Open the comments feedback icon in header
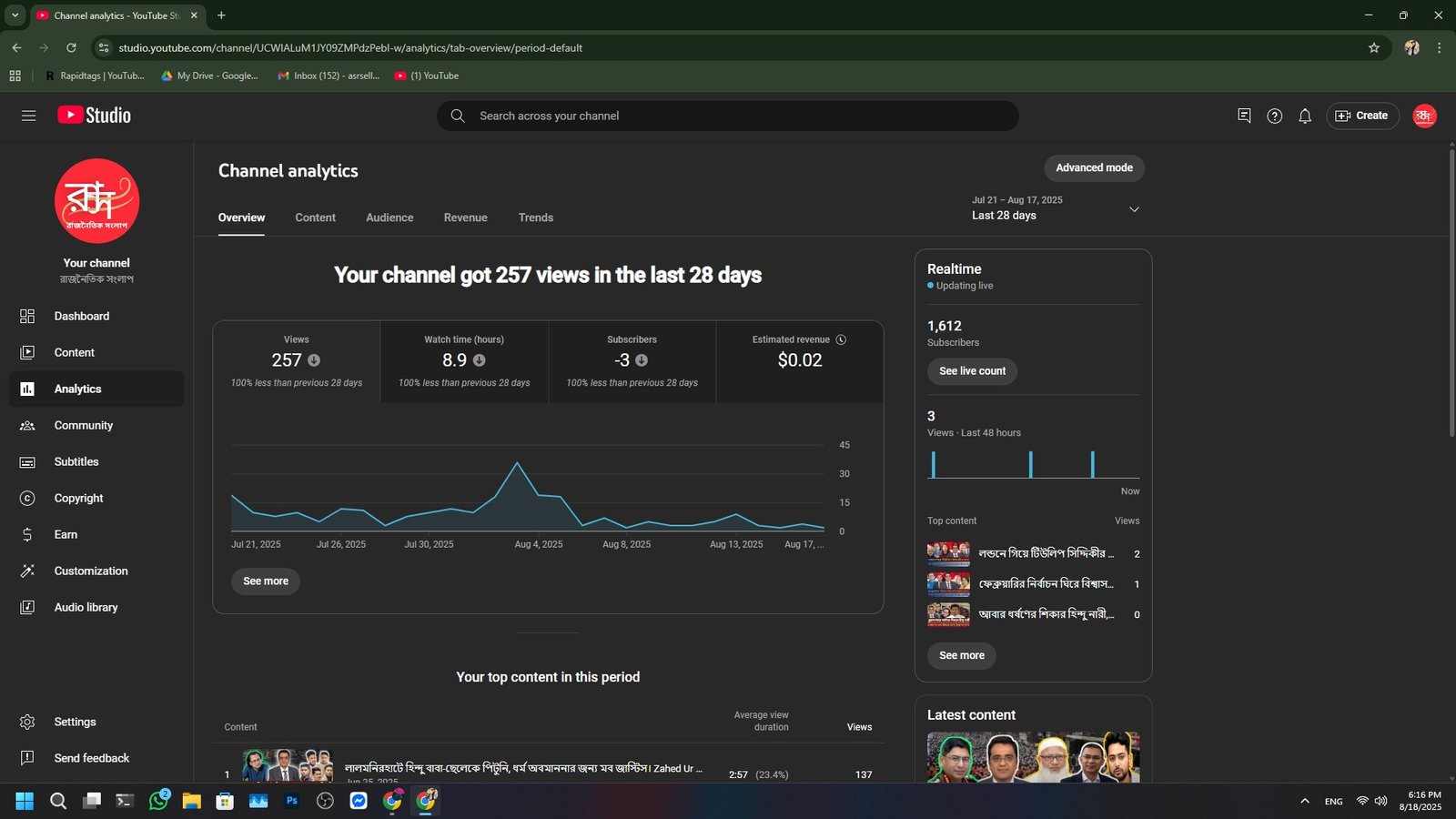 1244,116
